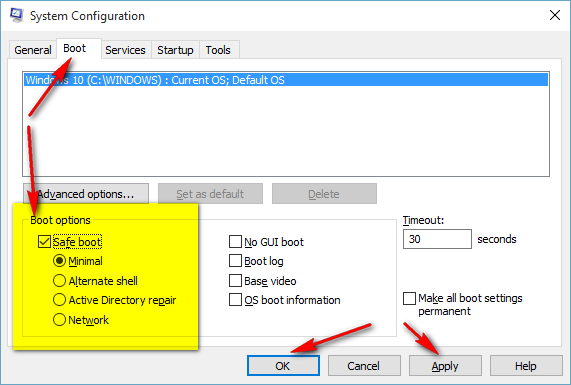Click the Apply button
Image resolution: width=571 pixels, height=385 pixels.
pyautogui.click(x=445, y=366)
